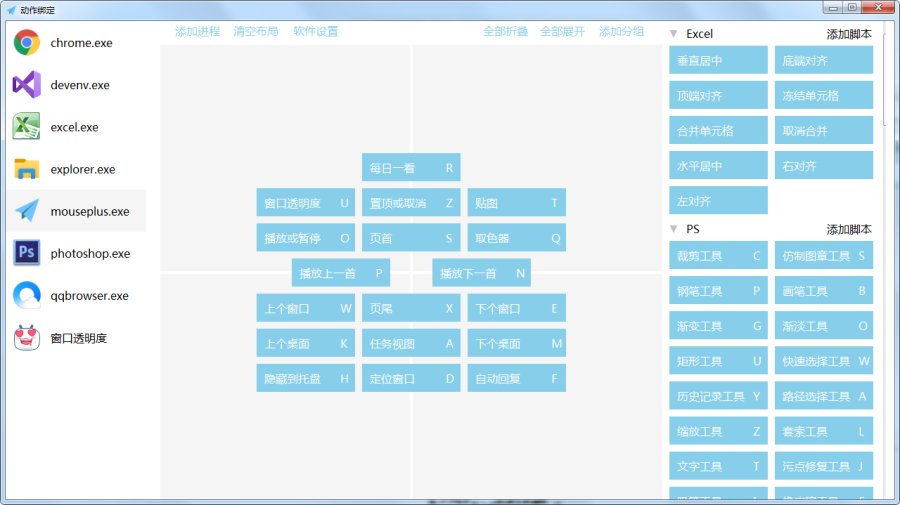Click the 裁剪工具 C script button

coord(718,256)
